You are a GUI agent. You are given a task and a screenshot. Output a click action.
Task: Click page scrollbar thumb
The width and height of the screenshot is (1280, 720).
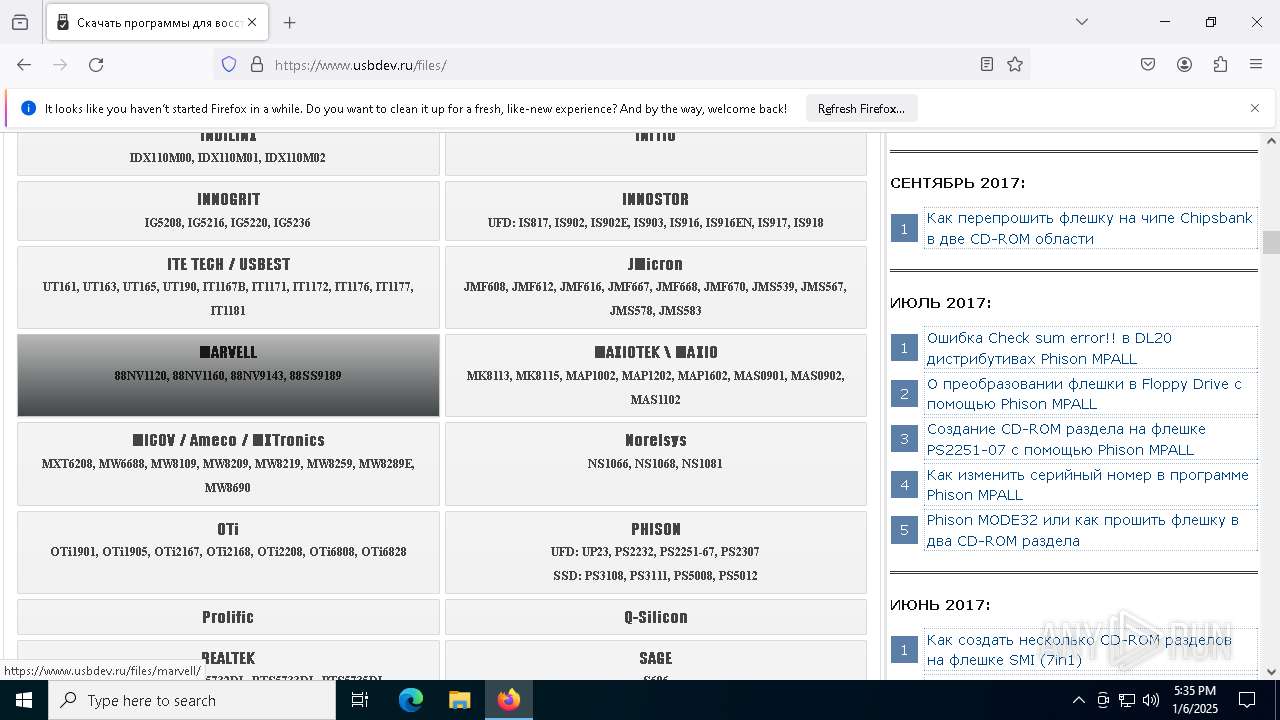(1271, 243)
